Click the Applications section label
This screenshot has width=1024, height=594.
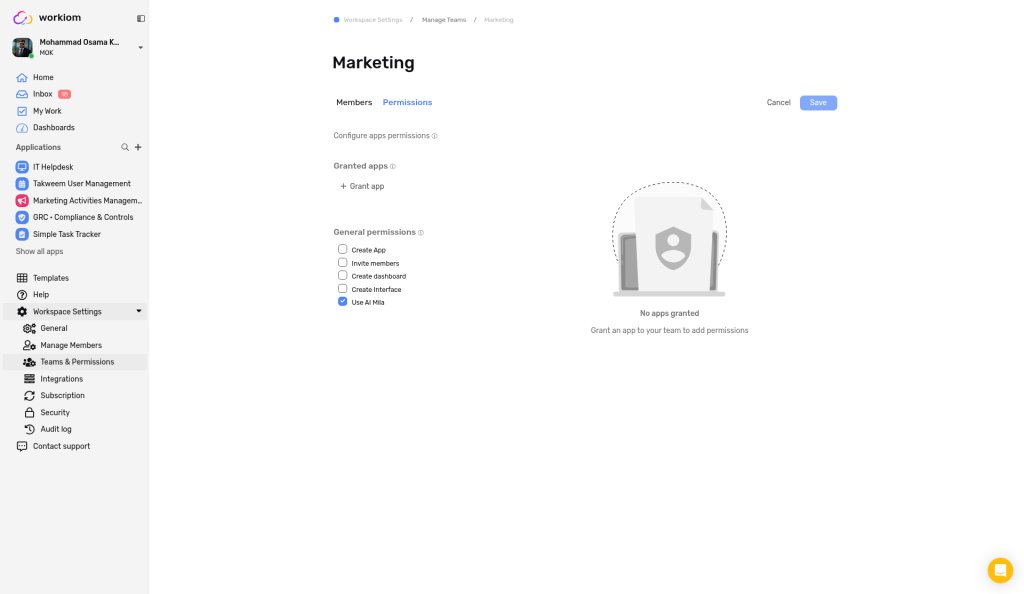click(38, 148)
